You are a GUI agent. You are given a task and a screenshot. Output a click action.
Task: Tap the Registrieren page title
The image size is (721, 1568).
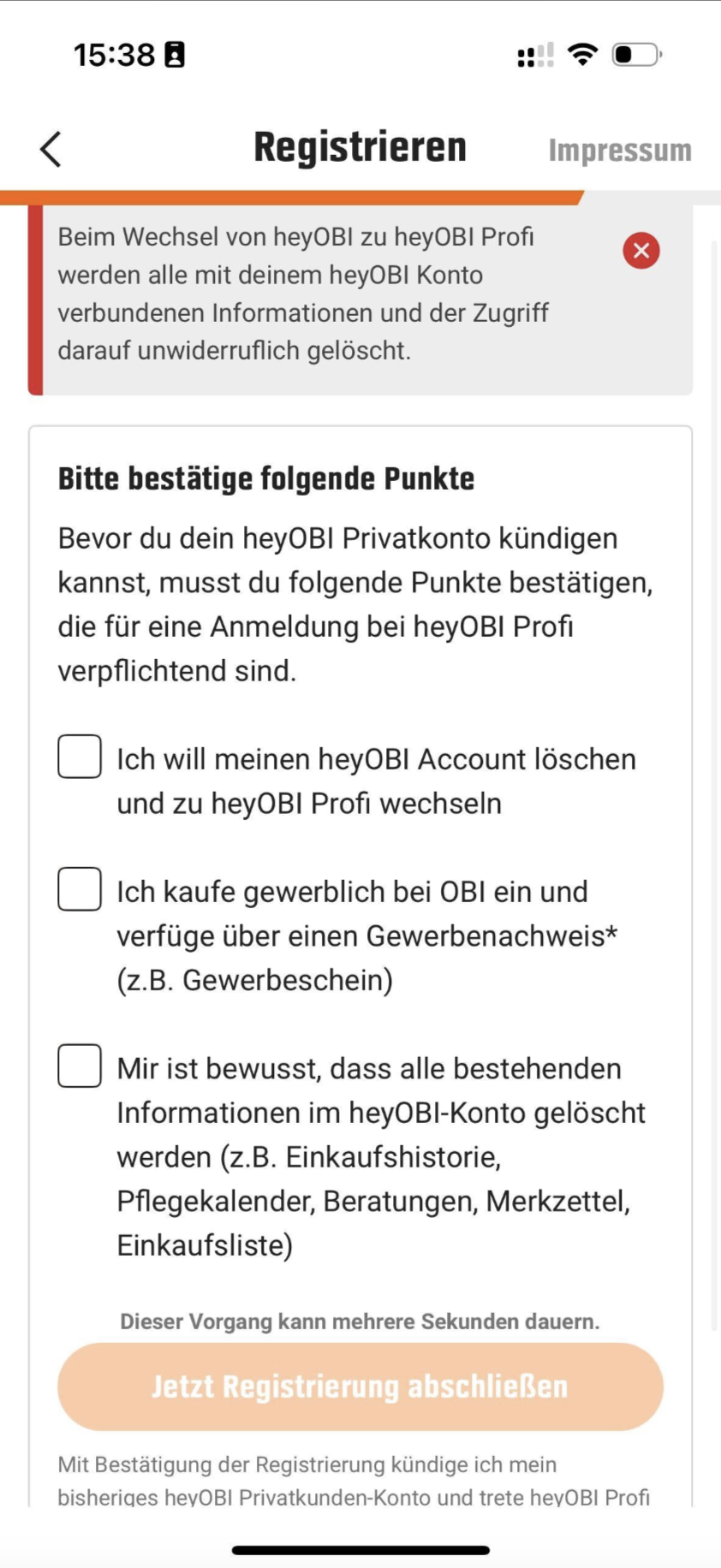pos(360,147)
